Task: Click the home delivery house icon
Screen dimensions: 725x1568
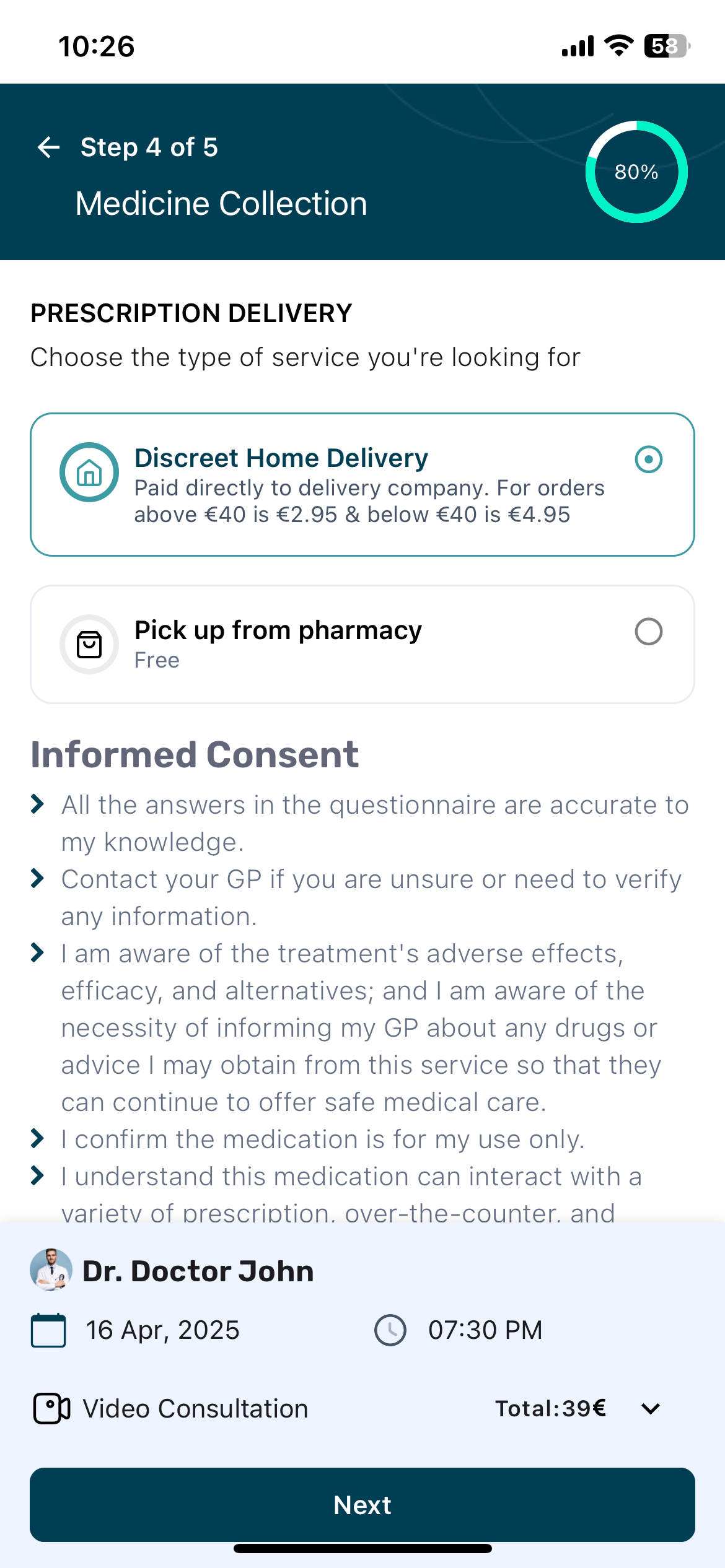Action: [x=89, y=473]
